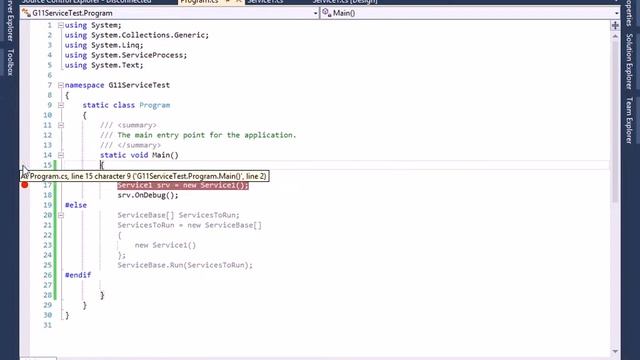
Task: Click the 'Program.cs, line 15 character 9' tooltip
Action: click(144, 176)
